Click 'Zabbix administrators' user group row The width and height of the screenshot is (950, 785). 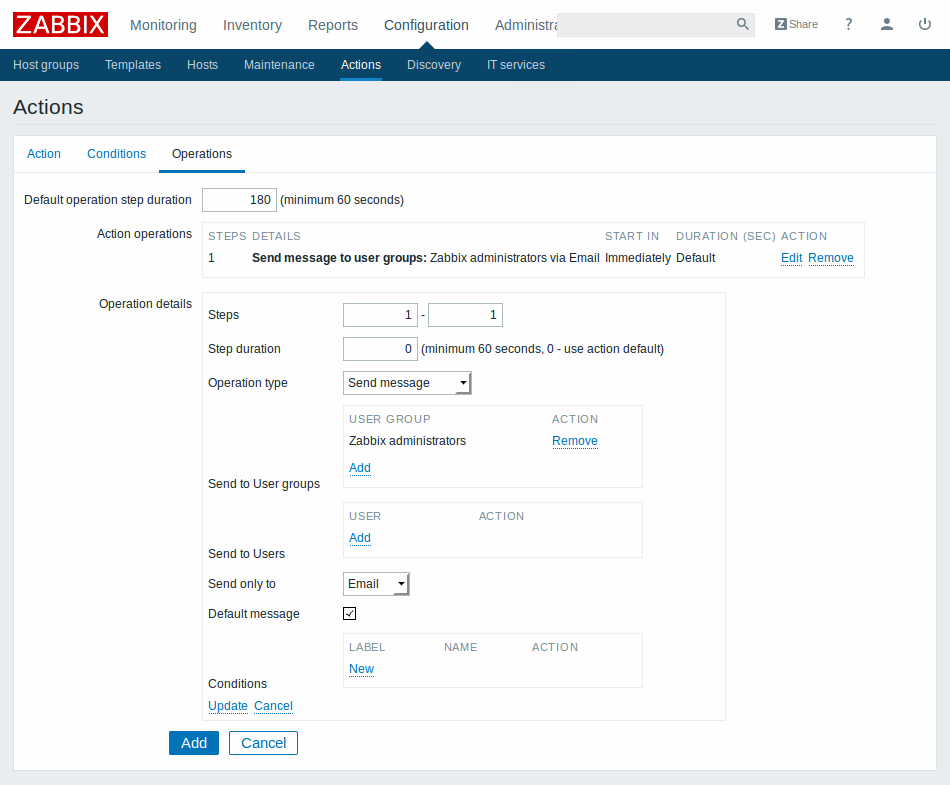pyautogui.click(x=407, y=441)
